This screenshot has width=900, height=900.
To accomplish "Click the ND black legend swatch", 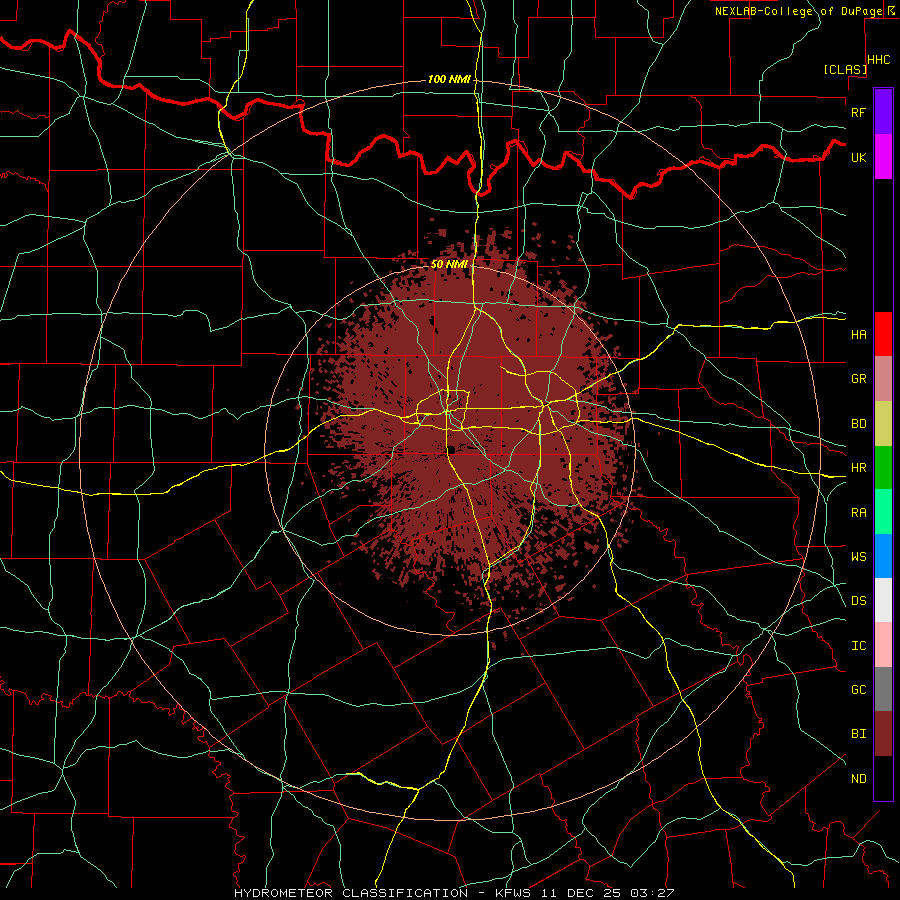I will pyautogui.click(x=883, y=778).
